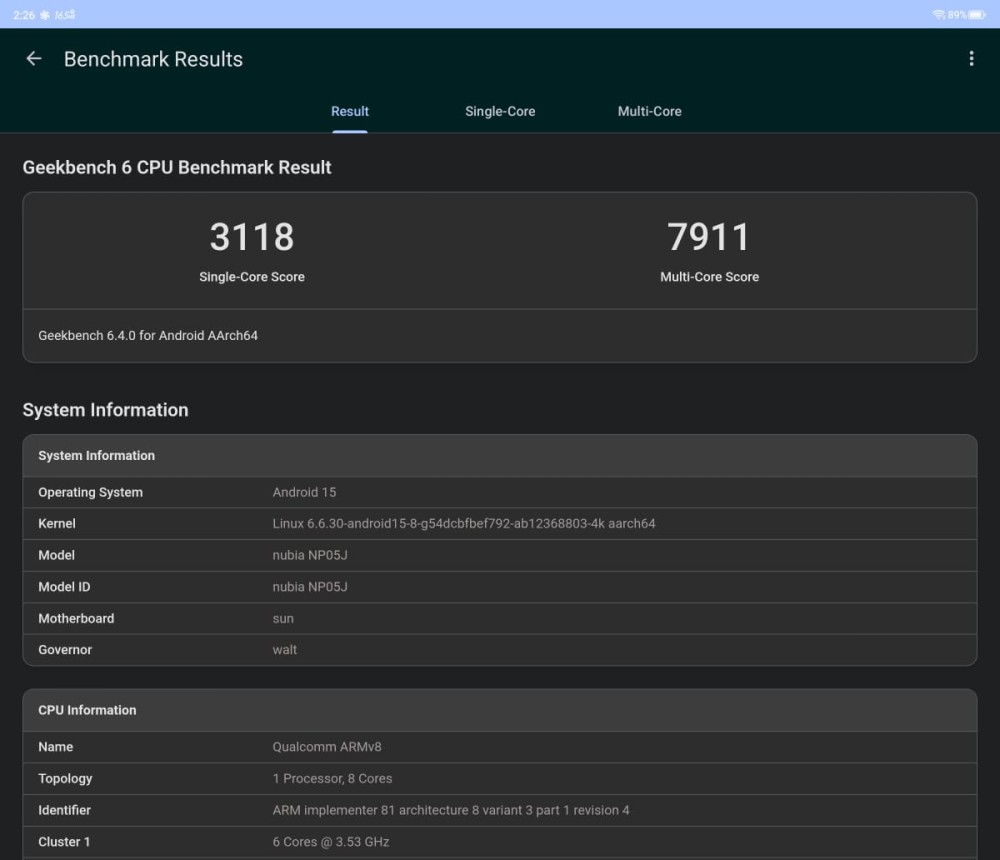
Task: Click the "Model" row label
Action: [56, 555]
